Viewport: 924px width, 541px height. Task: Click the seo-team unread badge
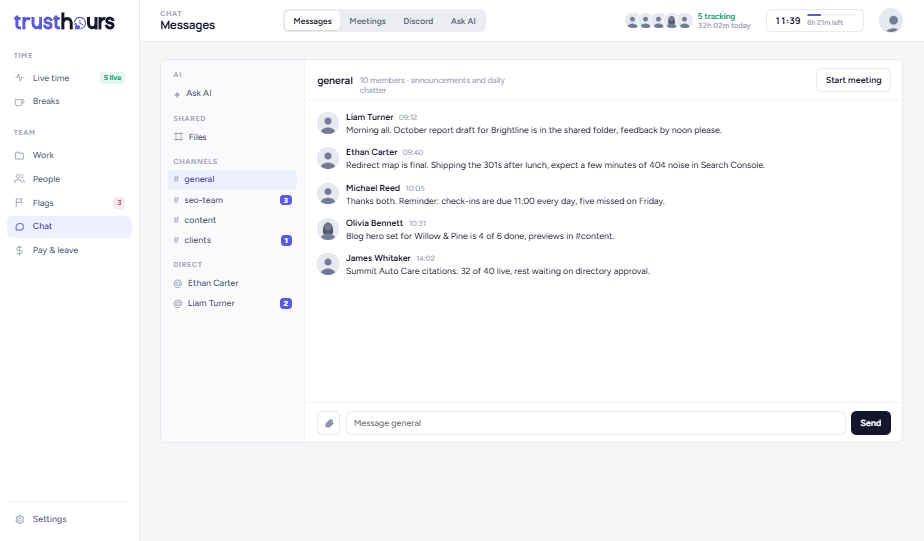[x=286, y=200]
